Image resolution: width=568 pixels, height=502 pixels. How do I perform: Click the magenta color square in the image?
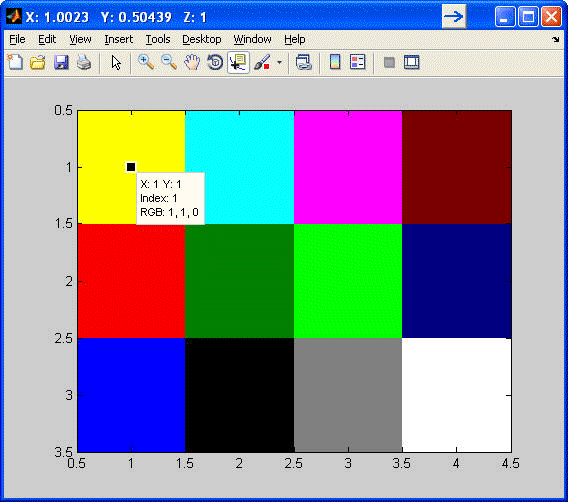[348, 167]
